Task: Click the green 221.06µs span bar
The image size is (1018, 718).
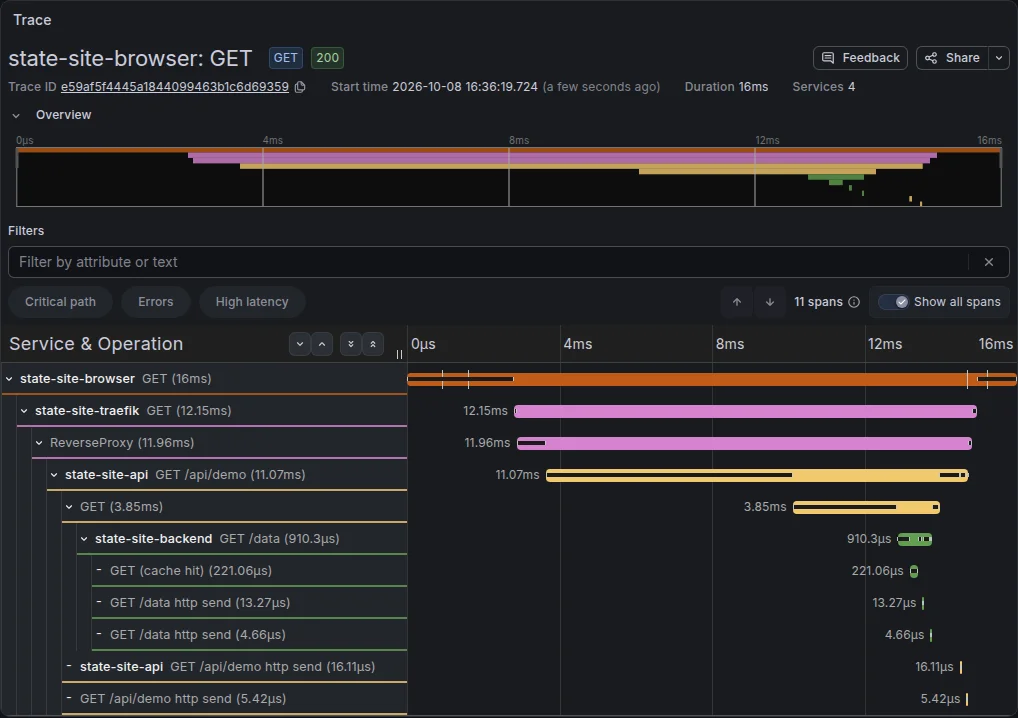Action: [914, 571]
